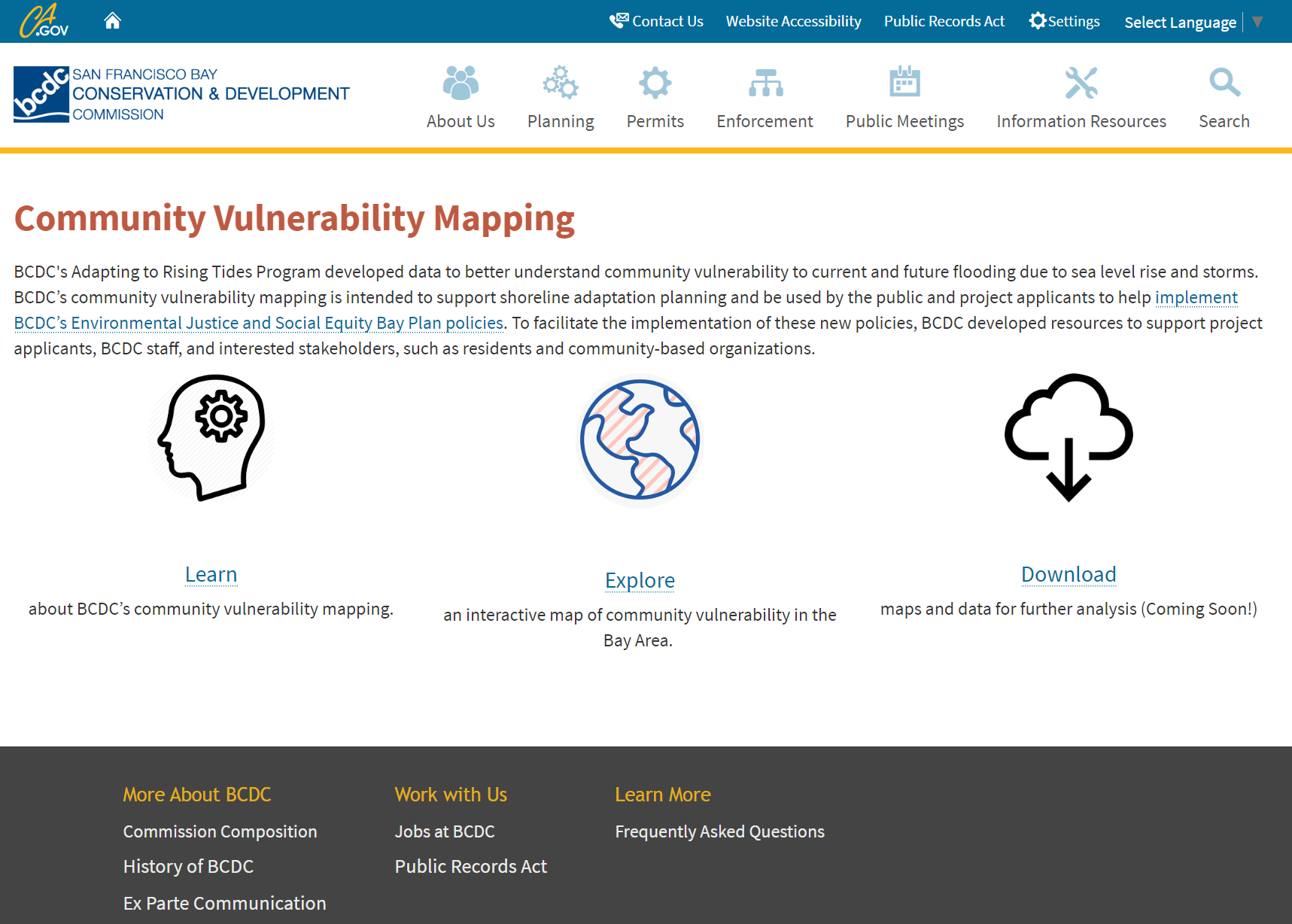The height and width of the screenshot is (924, 1292).
Task: Click the Explore interactive map link
Action: (x=640, y=580)
